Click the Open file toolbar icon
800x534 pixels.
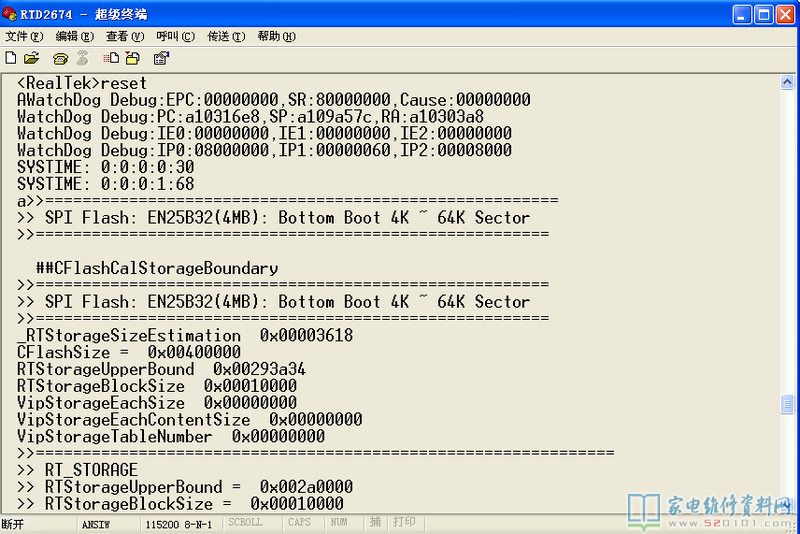pos(32,58)
